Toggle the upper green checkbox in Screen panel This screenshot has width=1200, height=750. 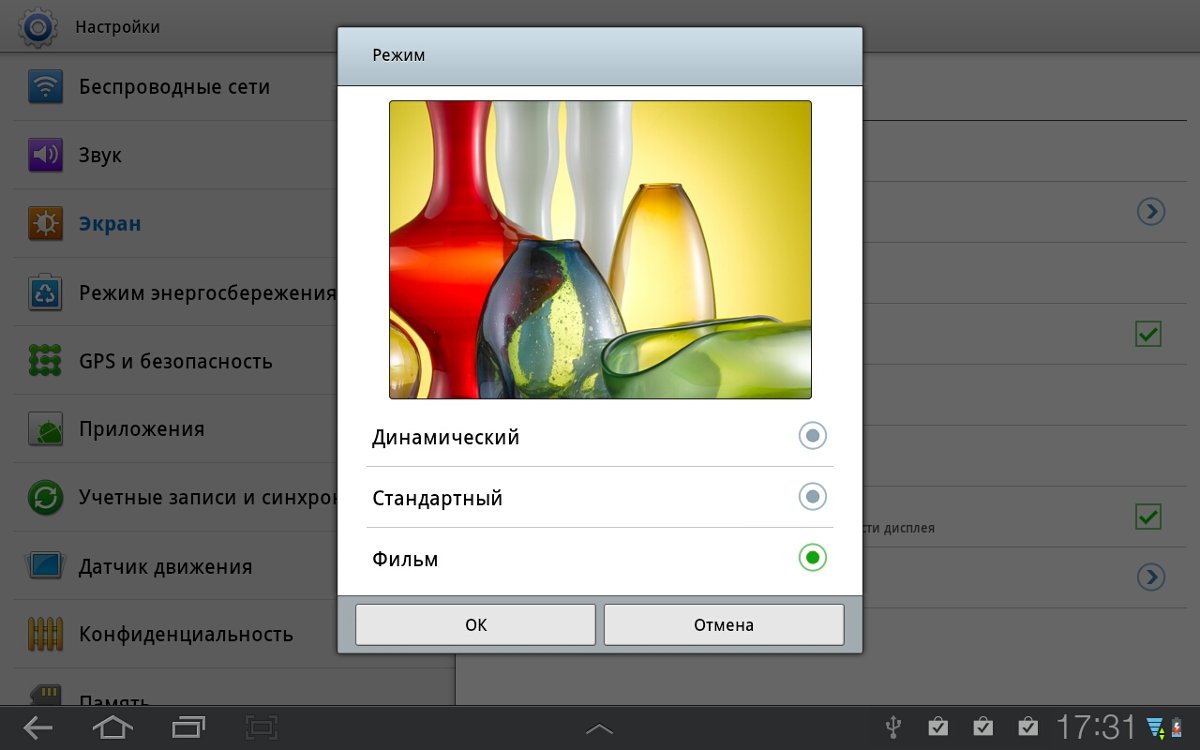click(1148, 334)
